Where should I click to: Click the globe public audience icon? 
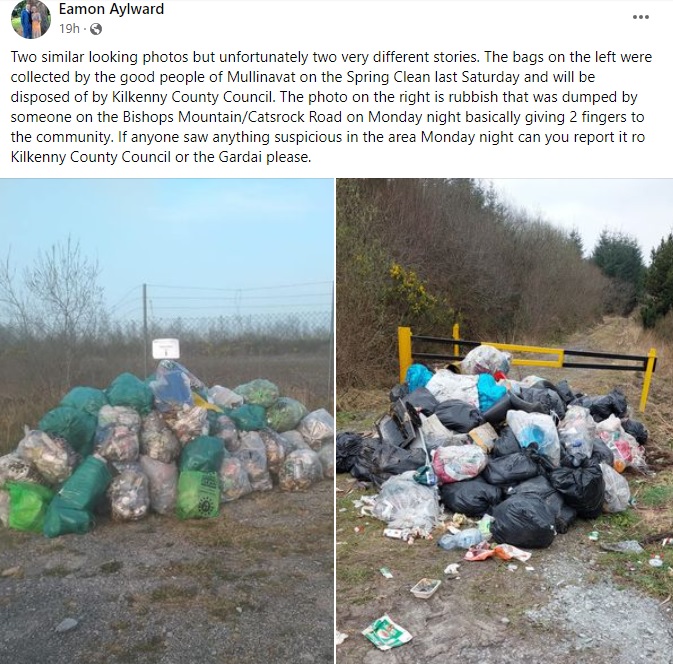(96, 29)
